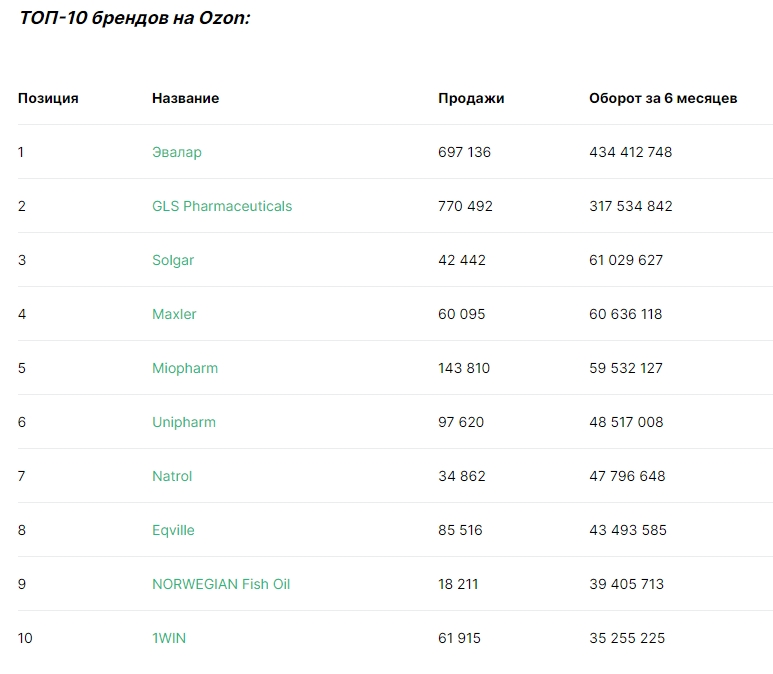Click the ТОП-10 брендов на Ozon heading
Viewport: 773px width, 674px height.
[135, 18]
